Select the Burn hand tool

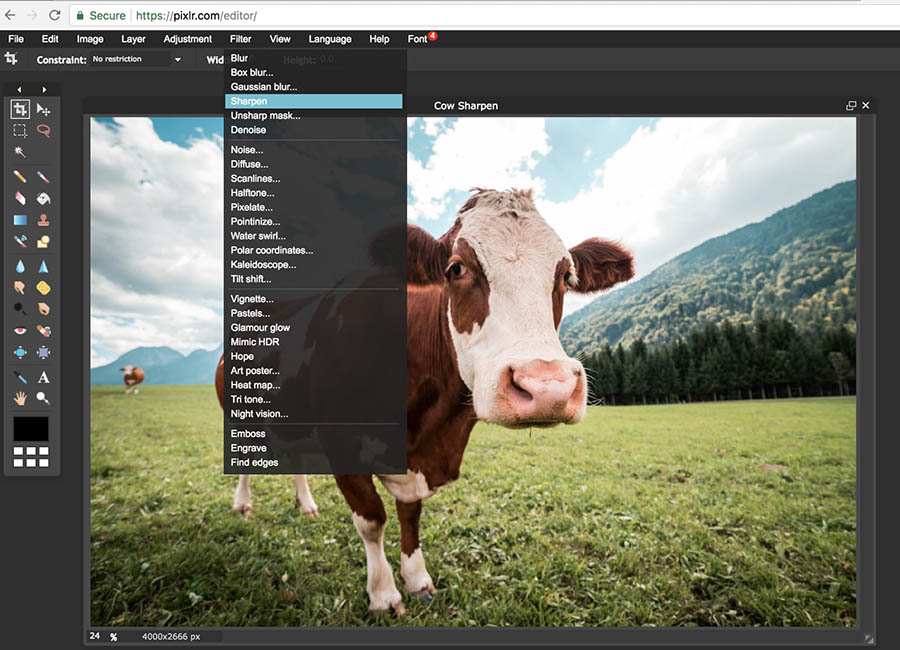point(43,309)
